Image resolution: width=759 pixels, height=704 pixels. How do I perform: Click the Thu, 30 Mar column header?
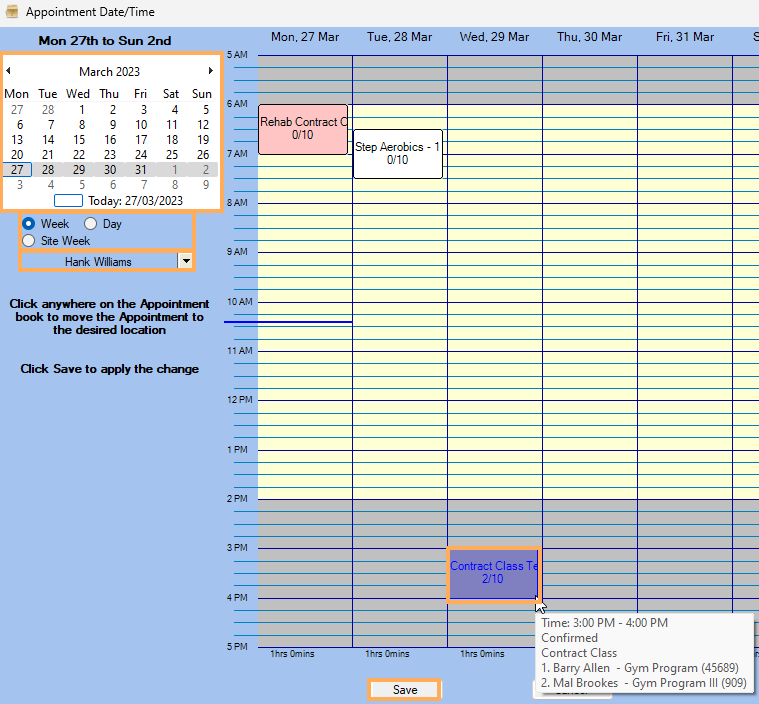click(x=590, y=37)
